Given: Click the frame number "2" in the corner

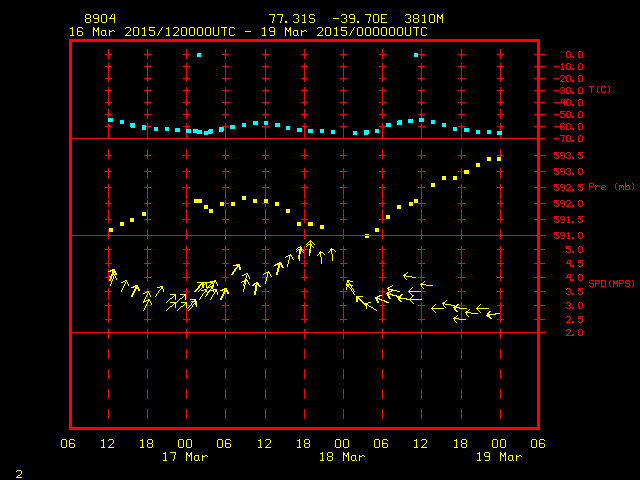Looking at the screenshot, I should 19,474.
